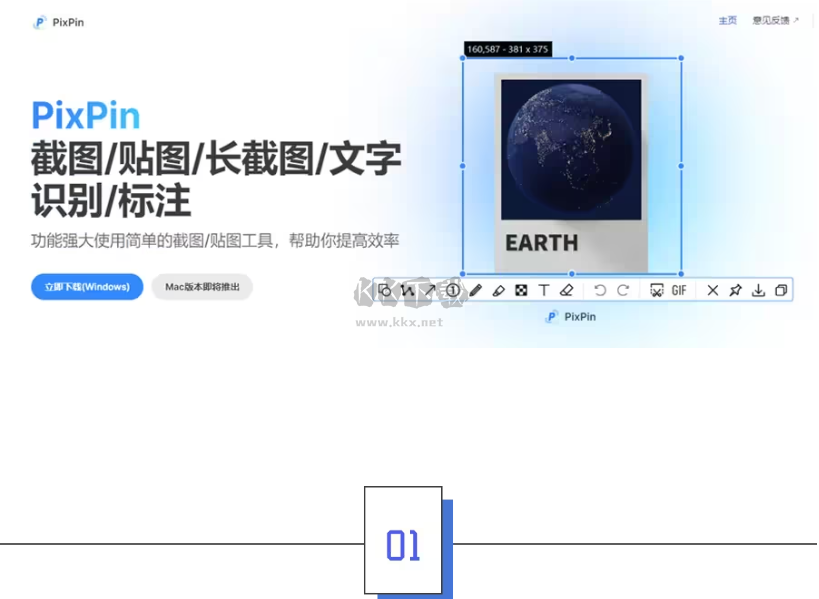Pin the screenshot with pushpin icon
This screenshot has width=819, height=599.
(x=735, y=290)
